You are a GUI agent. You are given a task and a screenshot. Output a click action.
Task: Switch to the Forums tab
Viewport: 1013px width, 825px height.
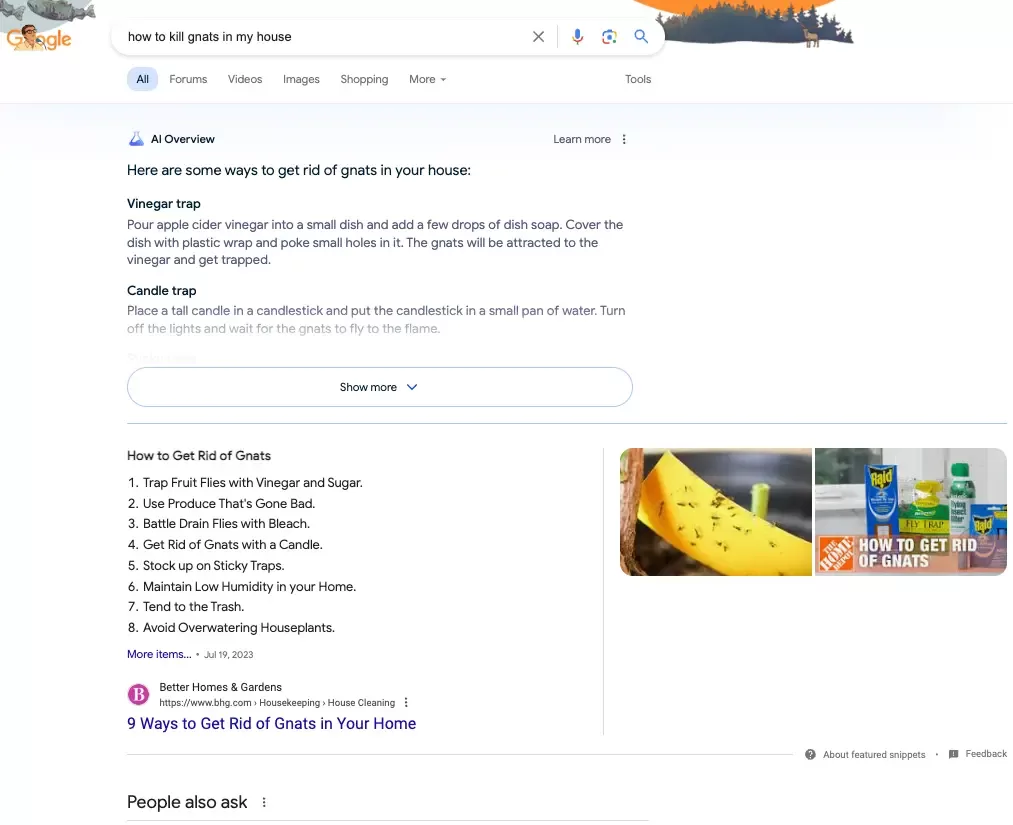pos(188,79)
